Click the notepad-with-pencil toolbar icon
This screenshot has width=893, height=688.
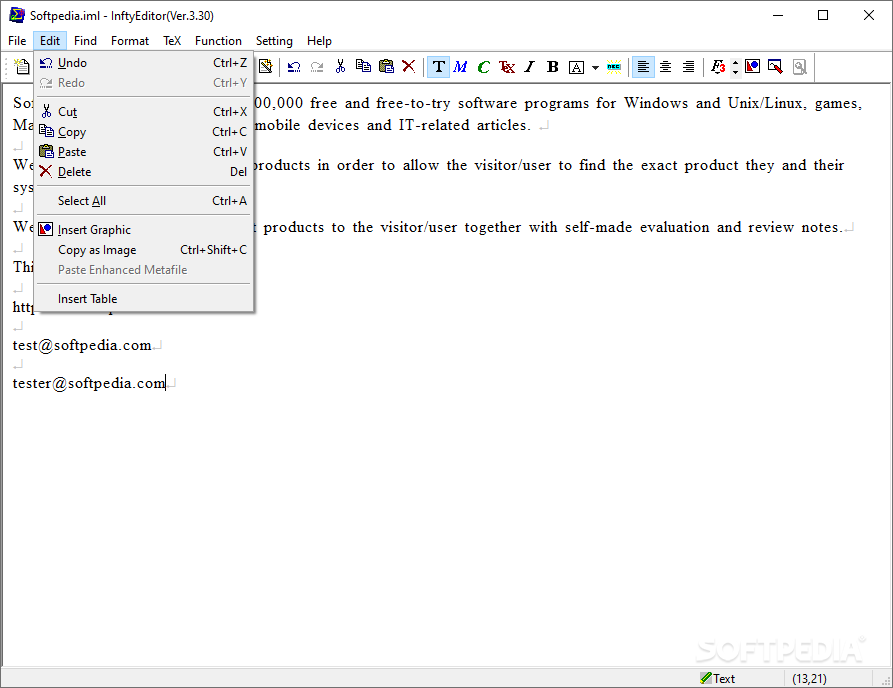tap(265, 67)
